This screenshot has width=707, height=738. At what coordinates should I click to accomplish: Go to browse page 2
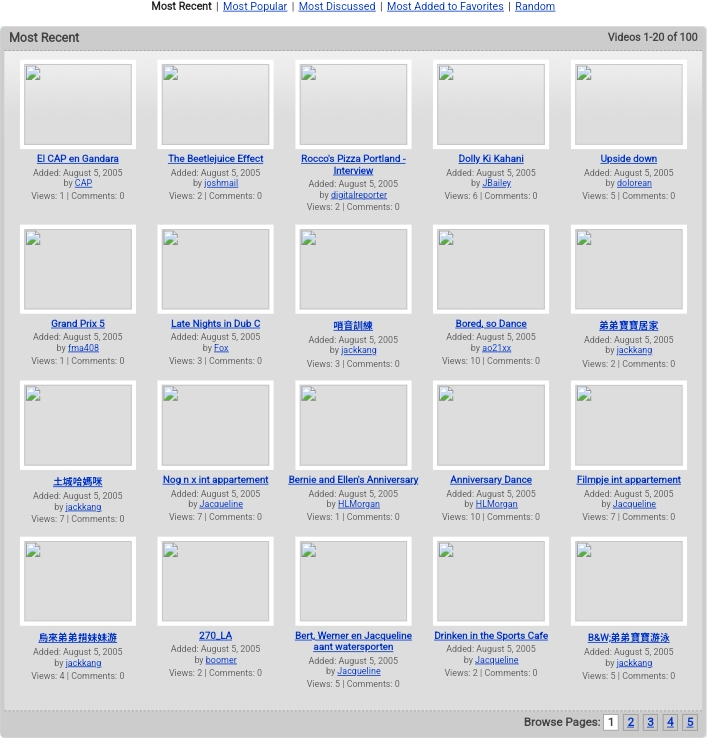click(631, 722)
